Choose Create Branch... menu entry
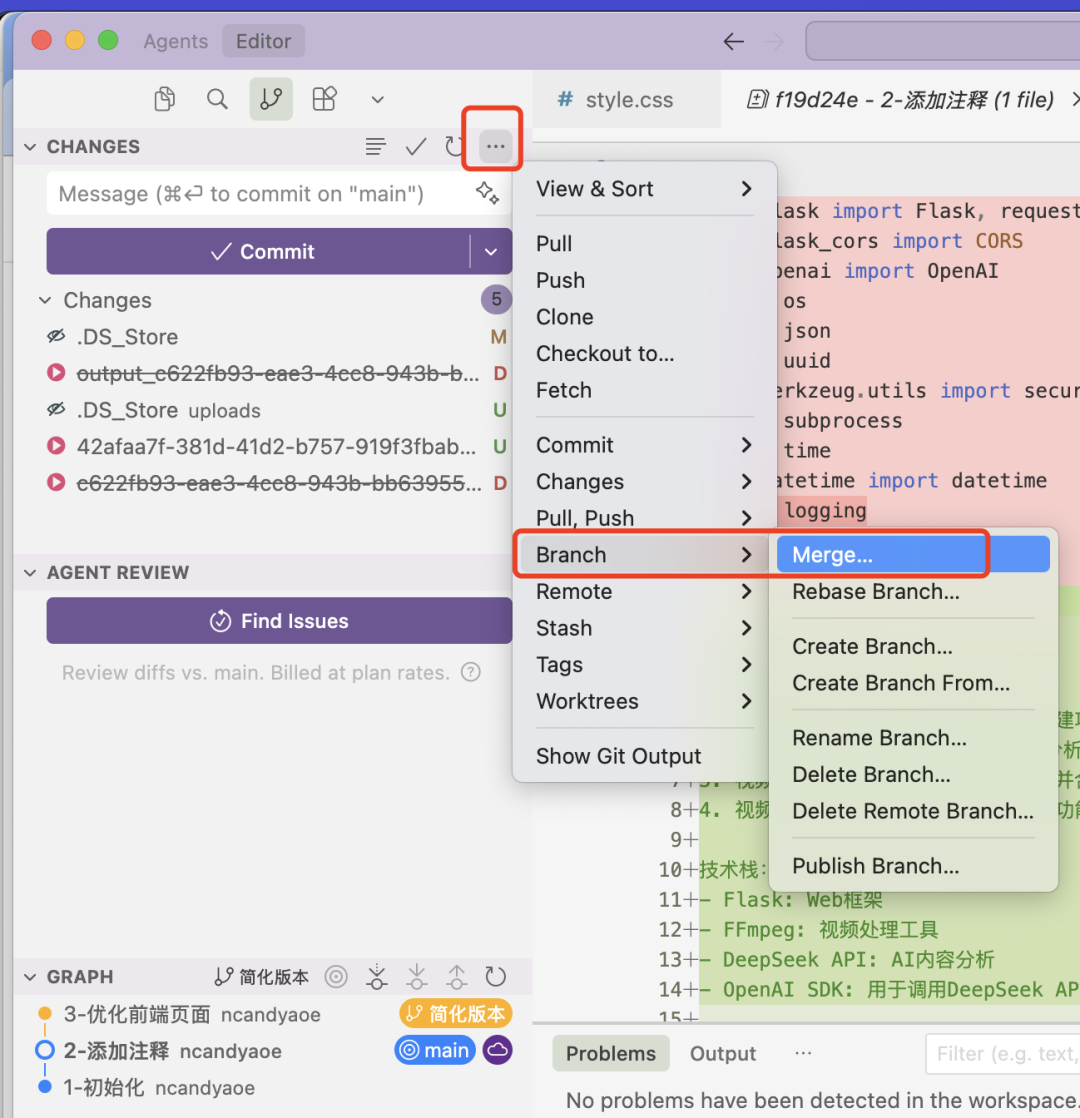The width and height of the screenshot is (1080, 1118). [x=872, y=646]
